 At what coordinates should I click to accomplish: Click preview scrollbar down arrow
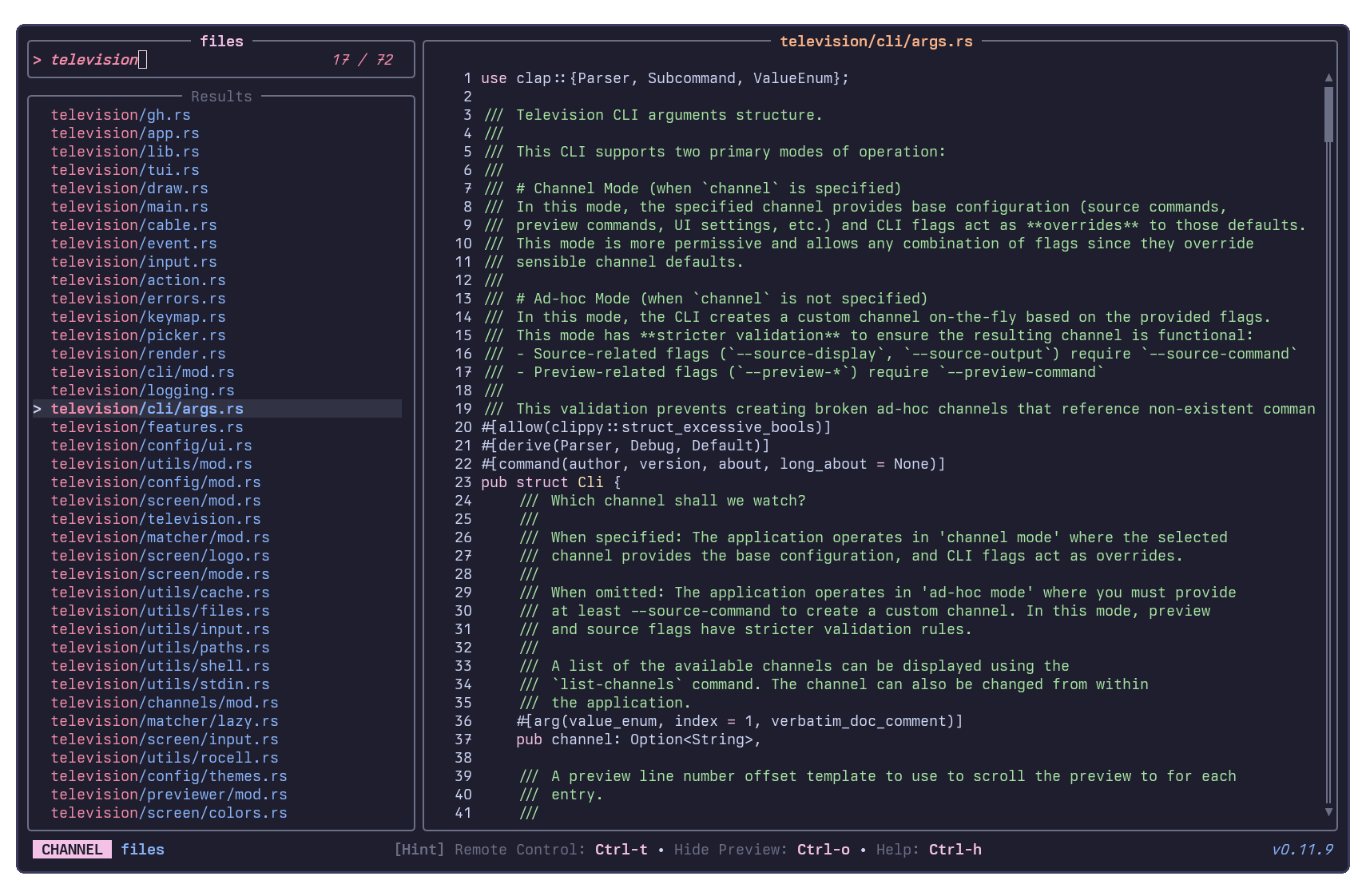pyautogui.click(x=1328, y=812)
